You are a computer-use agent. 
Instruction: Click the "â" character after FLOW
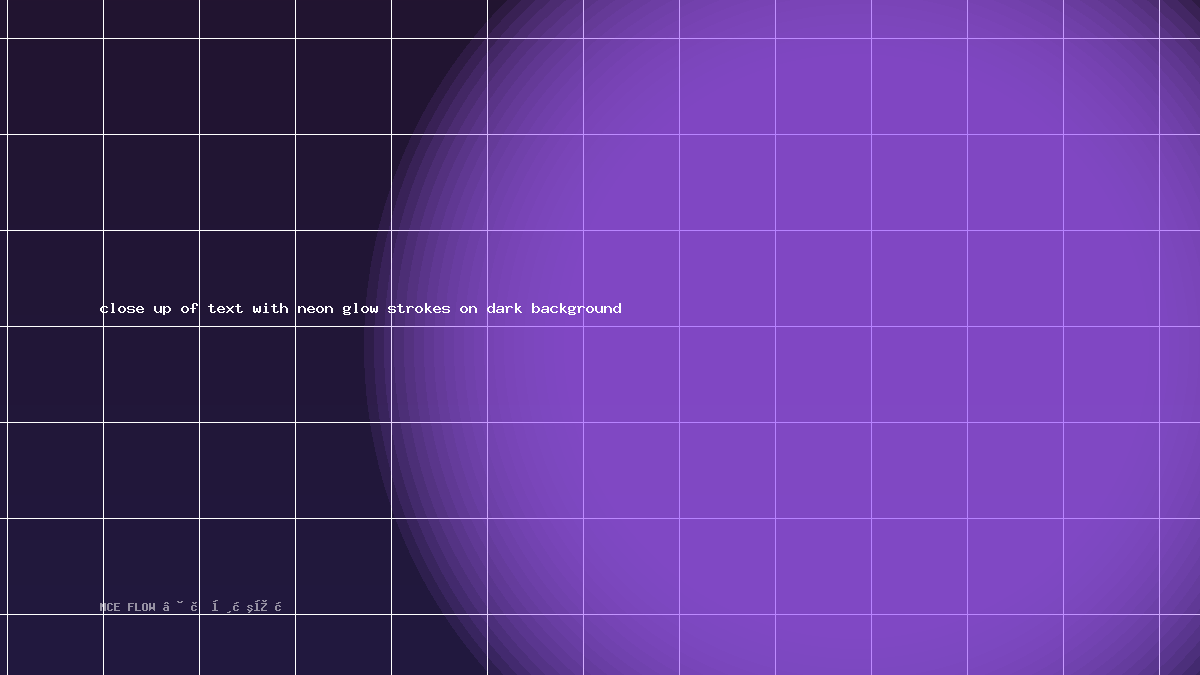pos(166,607)
